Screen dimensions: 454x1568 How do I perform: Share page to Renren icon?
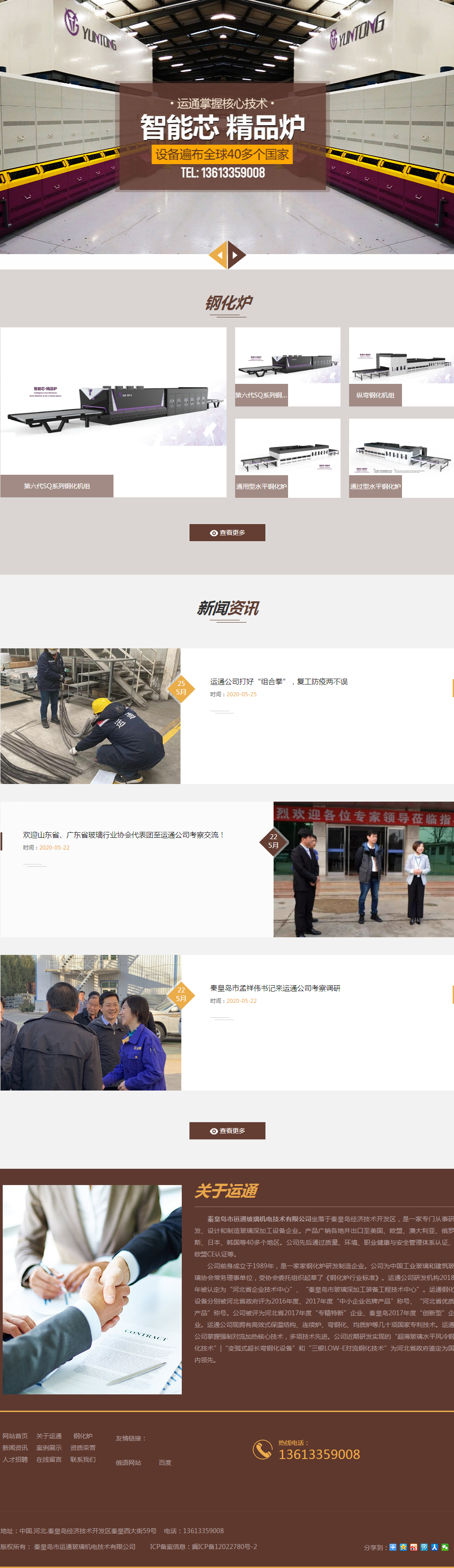coord(435,1547)
